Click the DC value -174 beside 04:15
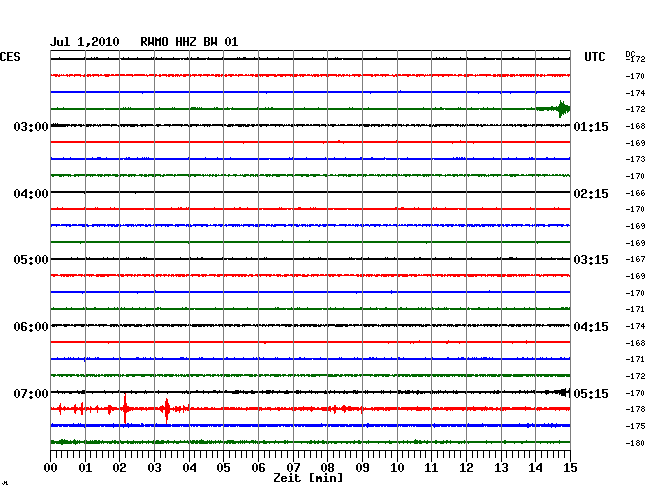Screen dimensions: 650x494 coord(635,326)
